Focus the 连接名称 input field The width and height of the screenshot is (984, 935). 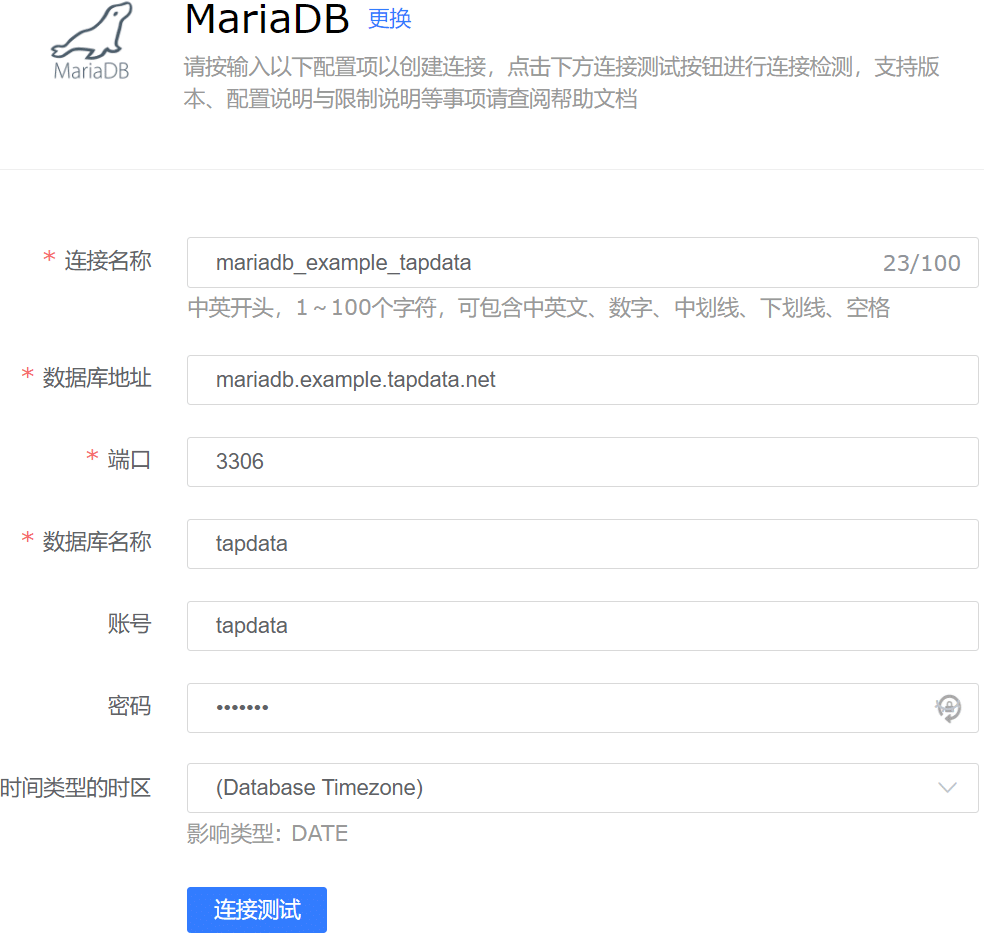[582, 262]
